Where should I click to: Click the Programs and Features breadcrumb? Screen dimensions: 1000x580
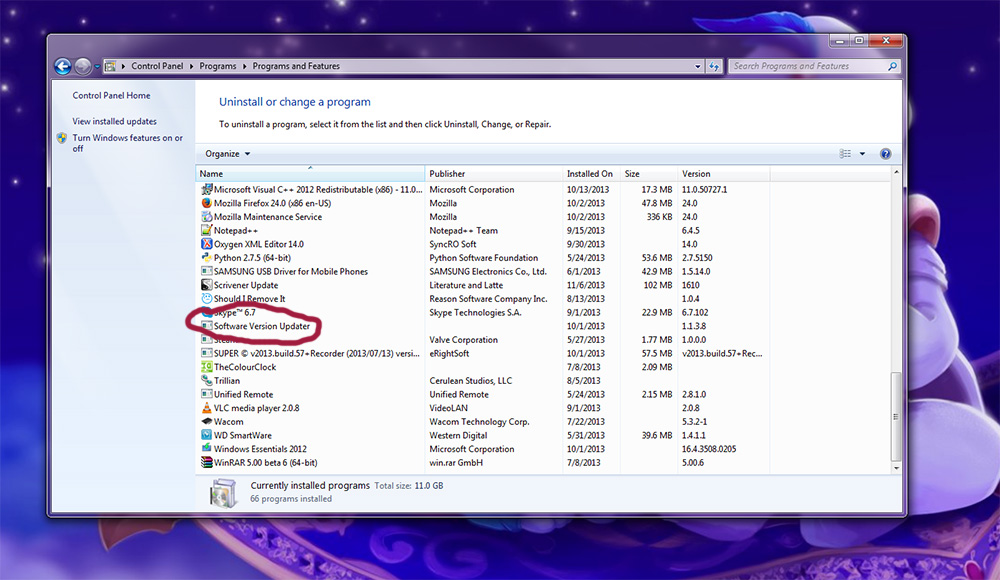coord(296,66)
